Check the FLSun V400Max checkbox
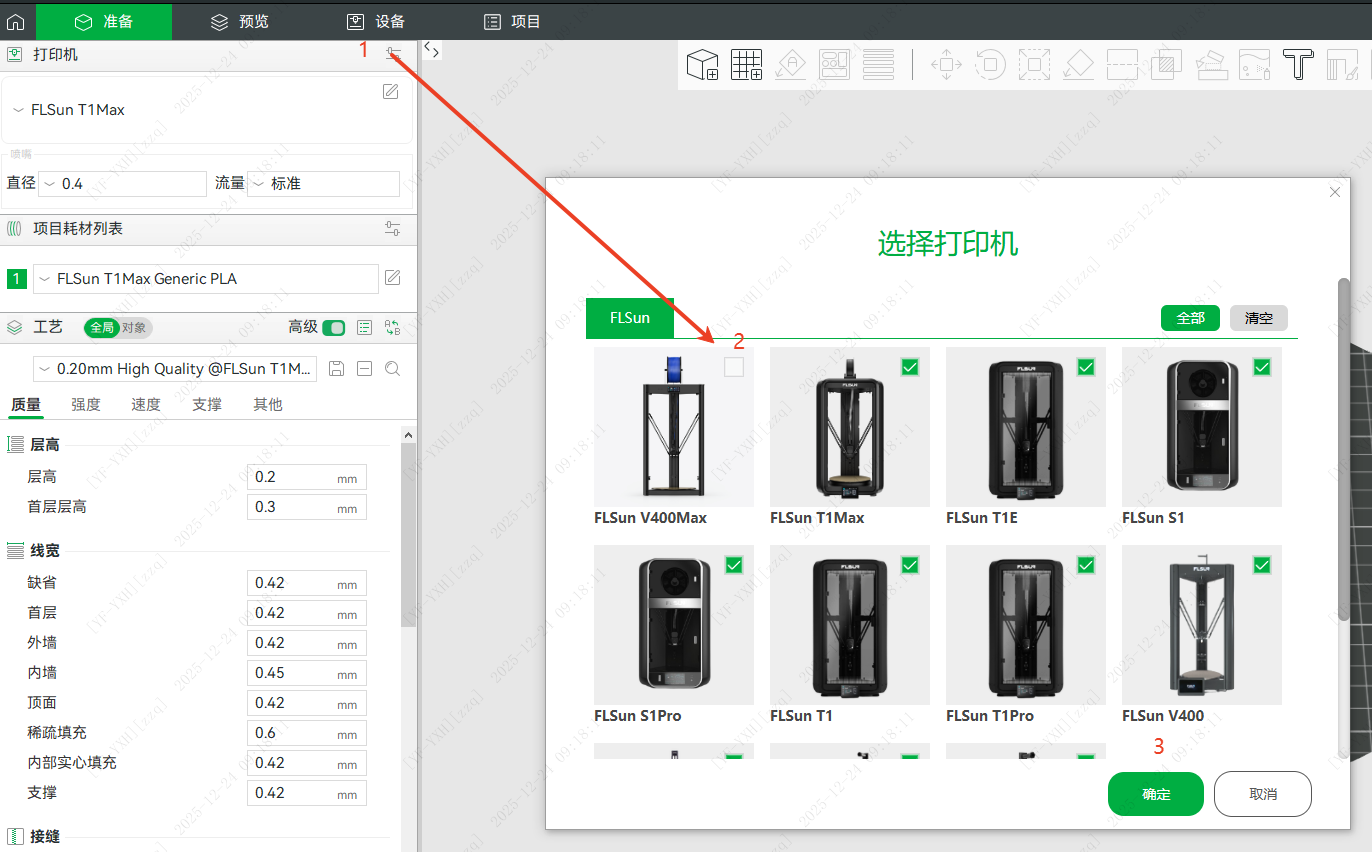The width and height of the screenshot is (1372, 852). click(x=734, y=367)
